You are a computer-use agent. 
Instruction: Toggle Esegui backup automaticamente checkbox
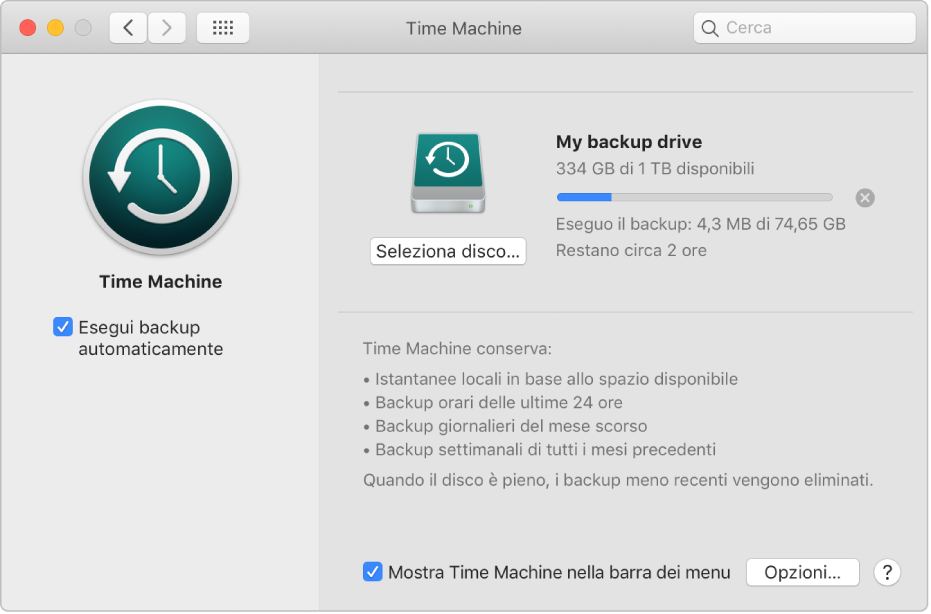click(63, 327)
